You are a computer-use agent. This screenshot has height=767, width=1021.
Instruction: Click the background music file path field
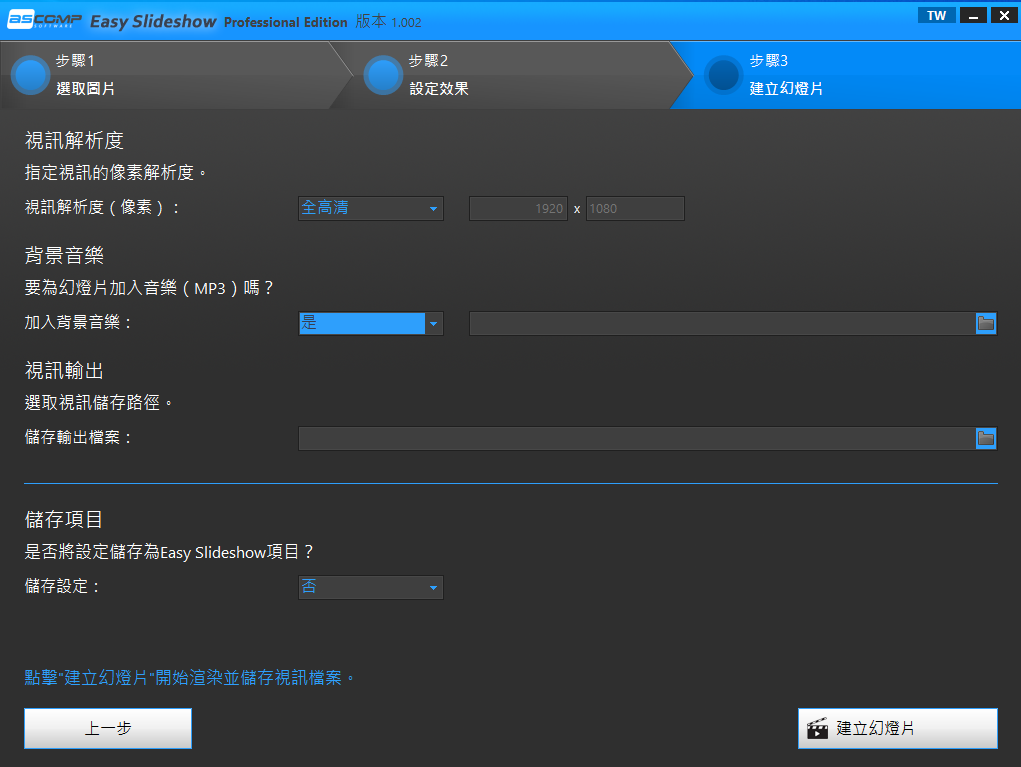click(723, 324)
